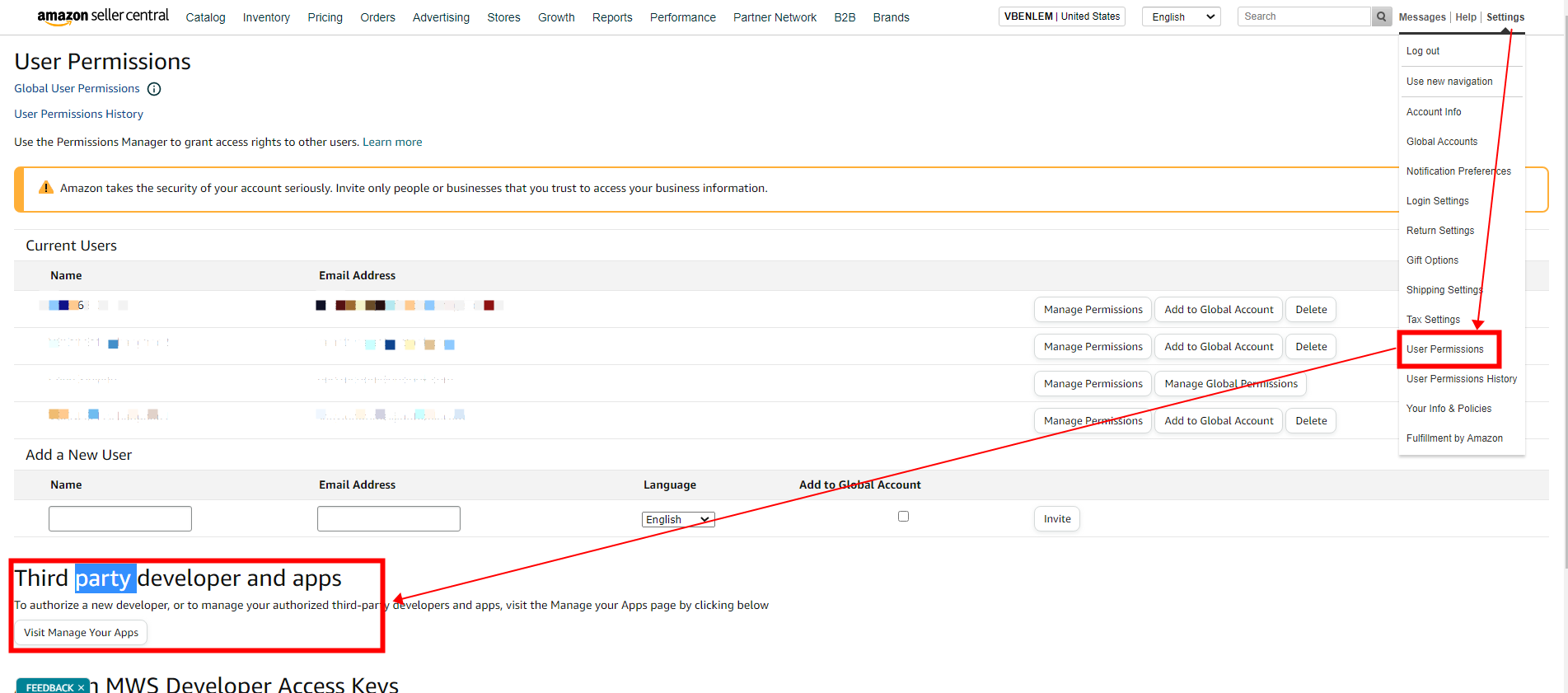This screenshot has height=693, width=1568.
Task: Click the Amazon Seller Central logo
Action: (x=103, y=16)
